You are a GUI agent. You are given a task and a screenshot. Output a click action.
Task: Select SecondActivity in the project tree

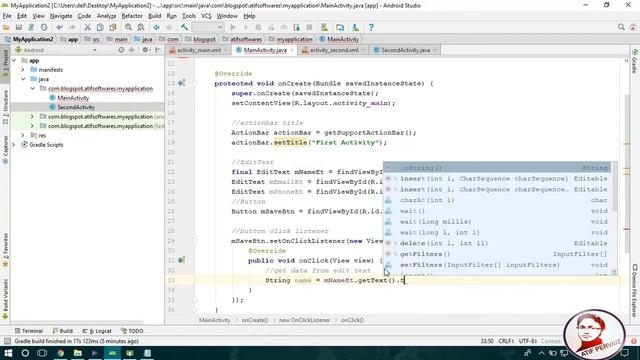click(76, 107)
